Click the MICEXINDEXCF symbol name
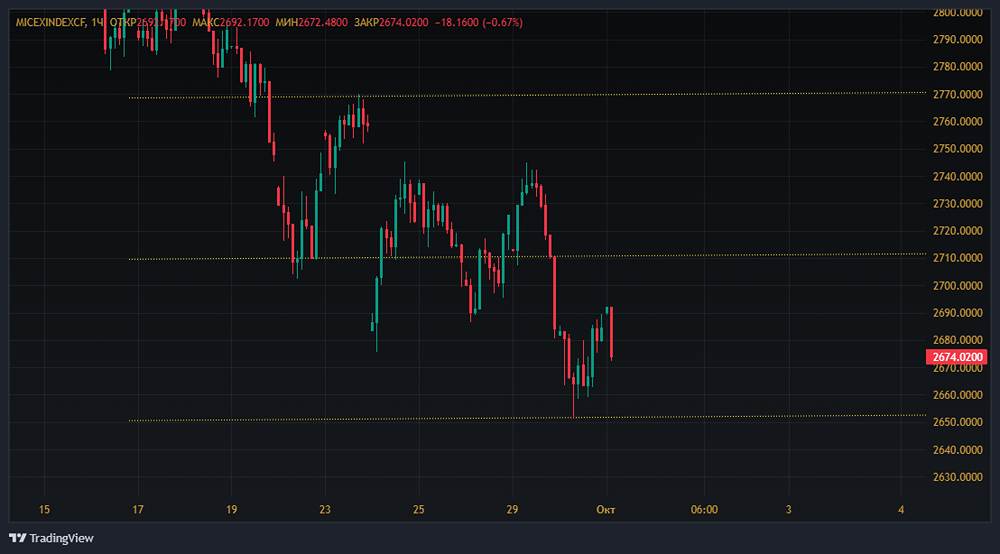This screenshot has width=1000, height=554. coord(56,22)
